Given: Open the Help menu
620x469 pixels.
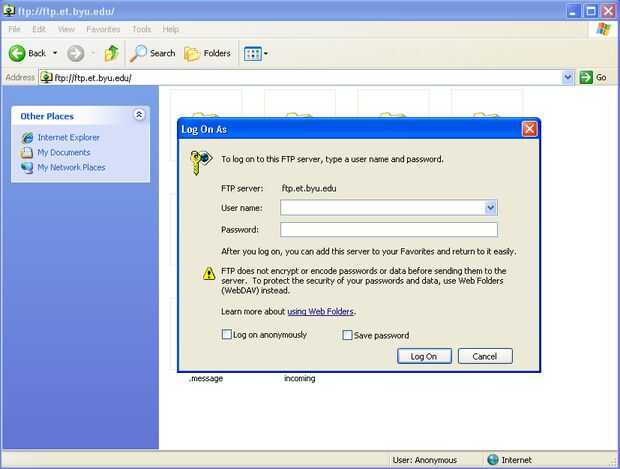Looking at the screenshot, I should pos(170,29).
